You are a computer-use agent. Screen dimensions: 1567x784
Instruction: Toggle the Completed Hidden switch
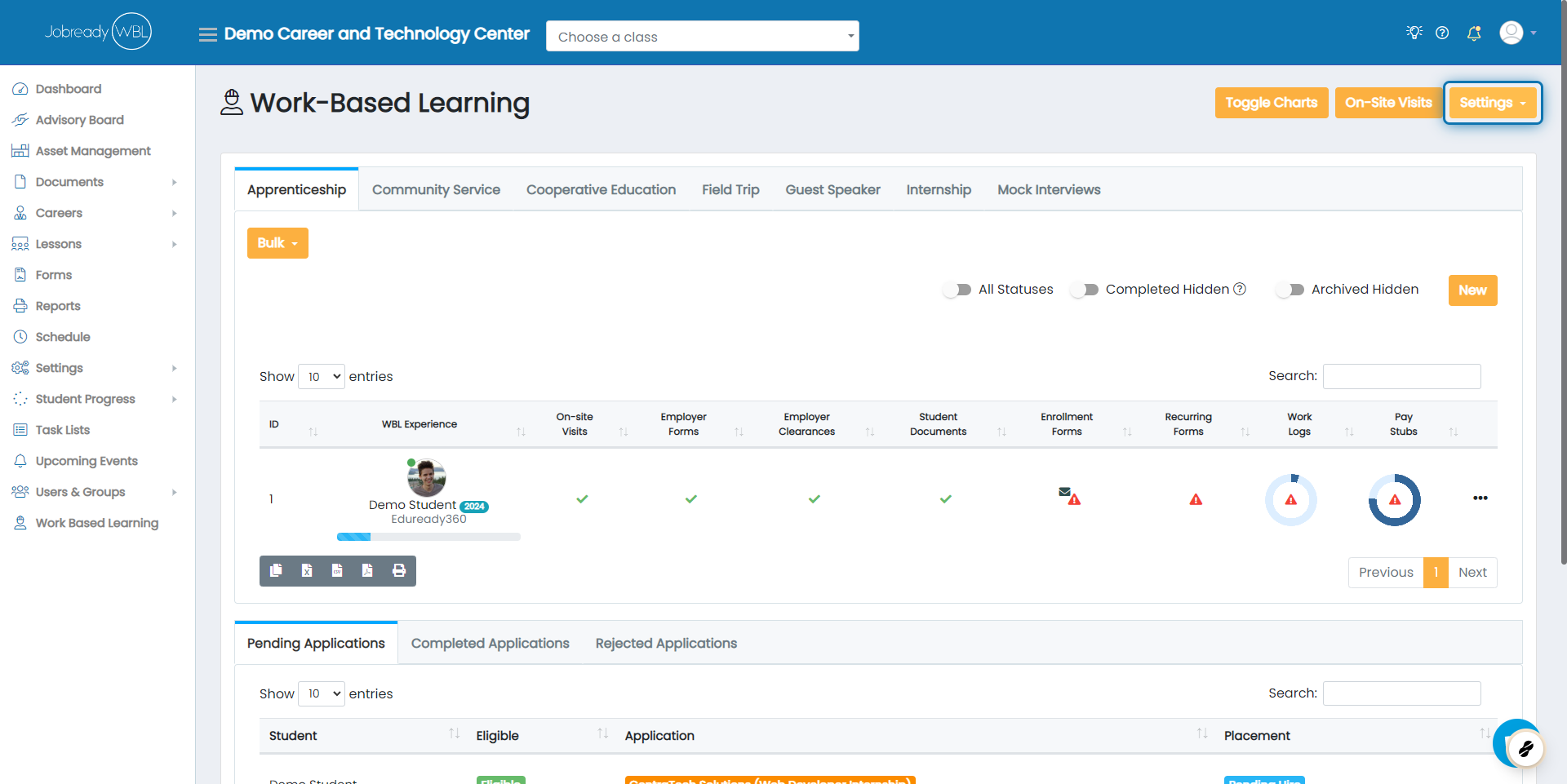pos(1084,290)
